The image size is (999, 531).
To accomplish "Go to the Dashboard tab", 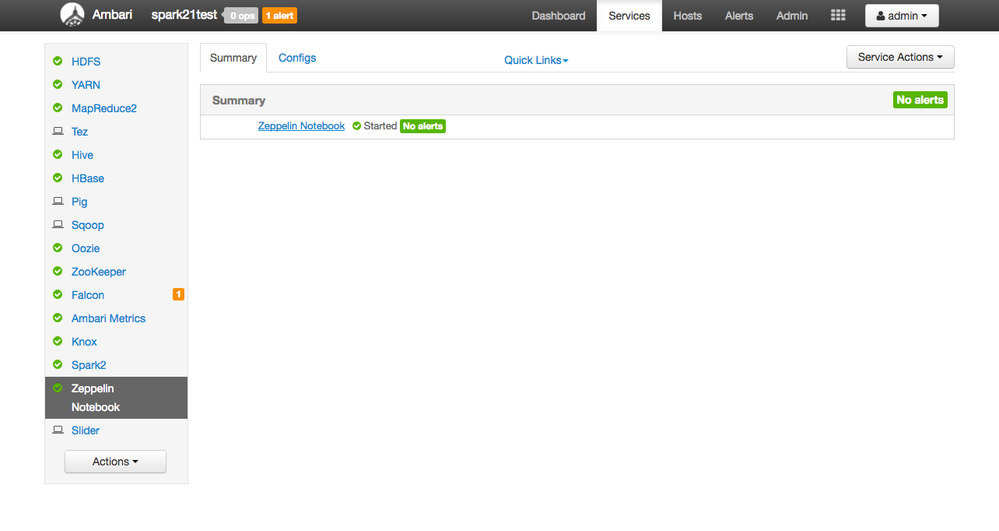I will (x=559, y=15).
